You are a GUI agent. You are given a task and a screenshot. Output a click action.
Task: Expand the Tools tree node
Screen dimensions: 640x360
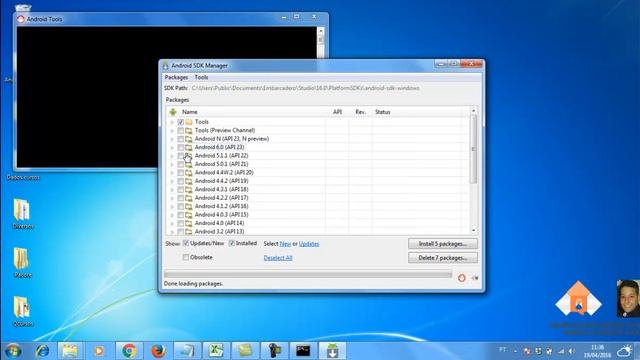click(x=172, y=122)
